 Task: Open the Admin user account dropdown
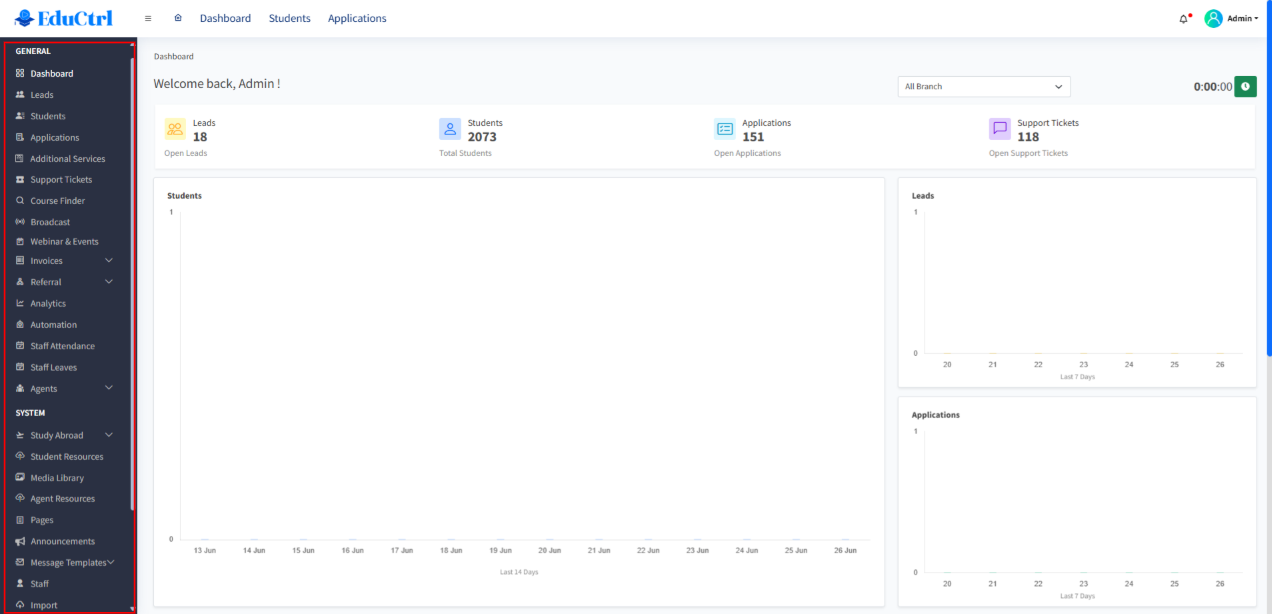tap(1231, 18)
